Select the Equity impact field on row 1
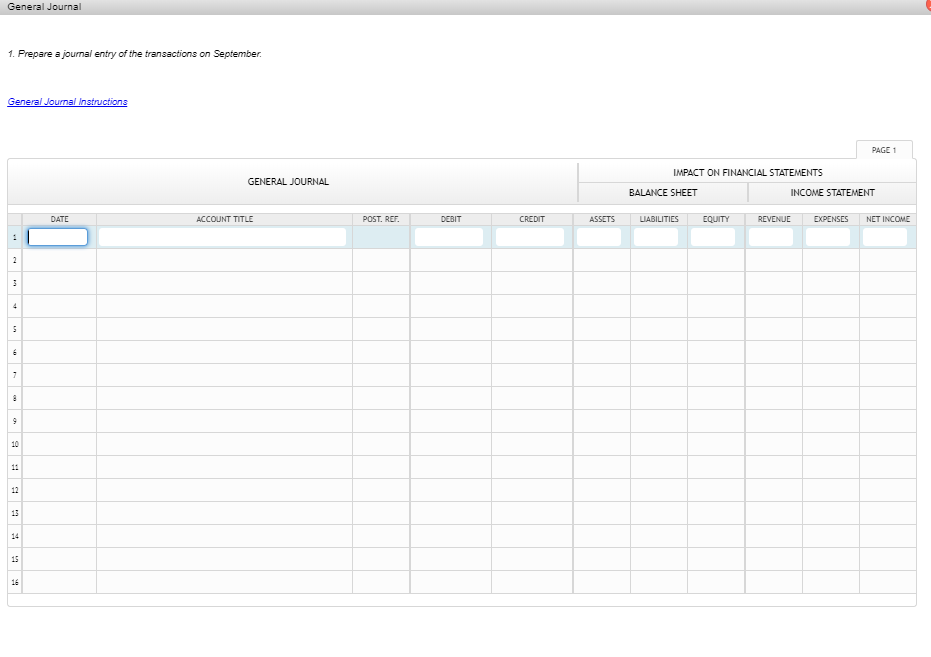The image size is (931, 657). click(x=713, y=237)
